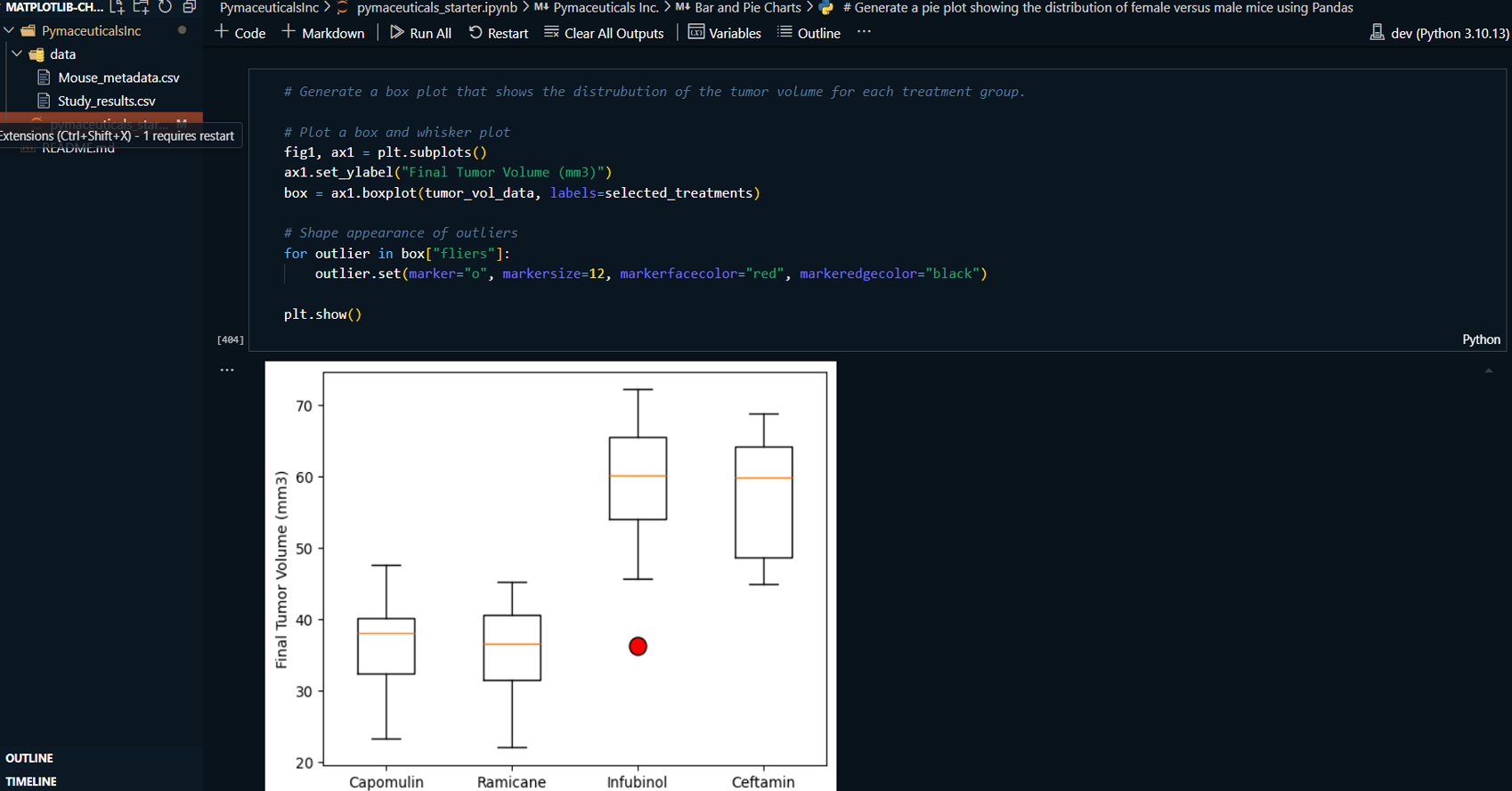Add a new Markdown cell
Screen dimensions: 1512x791
pos(323,33)
